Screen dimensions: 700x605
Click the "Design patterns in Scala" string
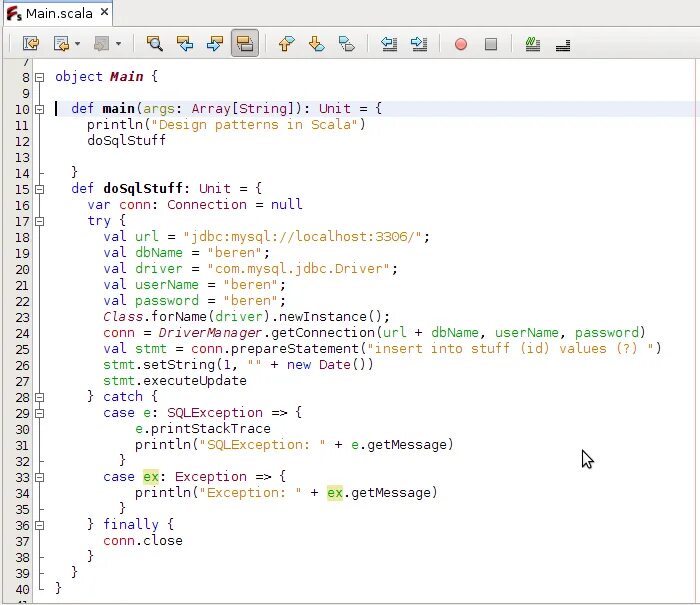254,125
